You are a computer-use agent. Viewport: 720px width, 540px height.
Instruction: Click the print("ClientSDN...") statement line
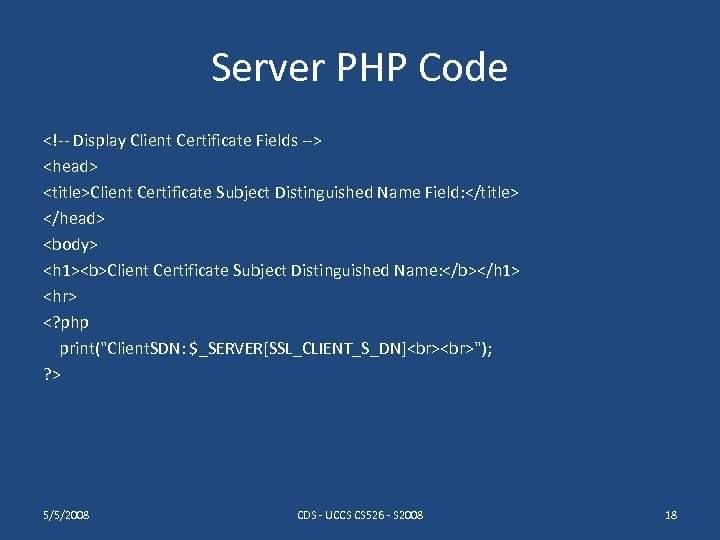(x=276, y=349)
